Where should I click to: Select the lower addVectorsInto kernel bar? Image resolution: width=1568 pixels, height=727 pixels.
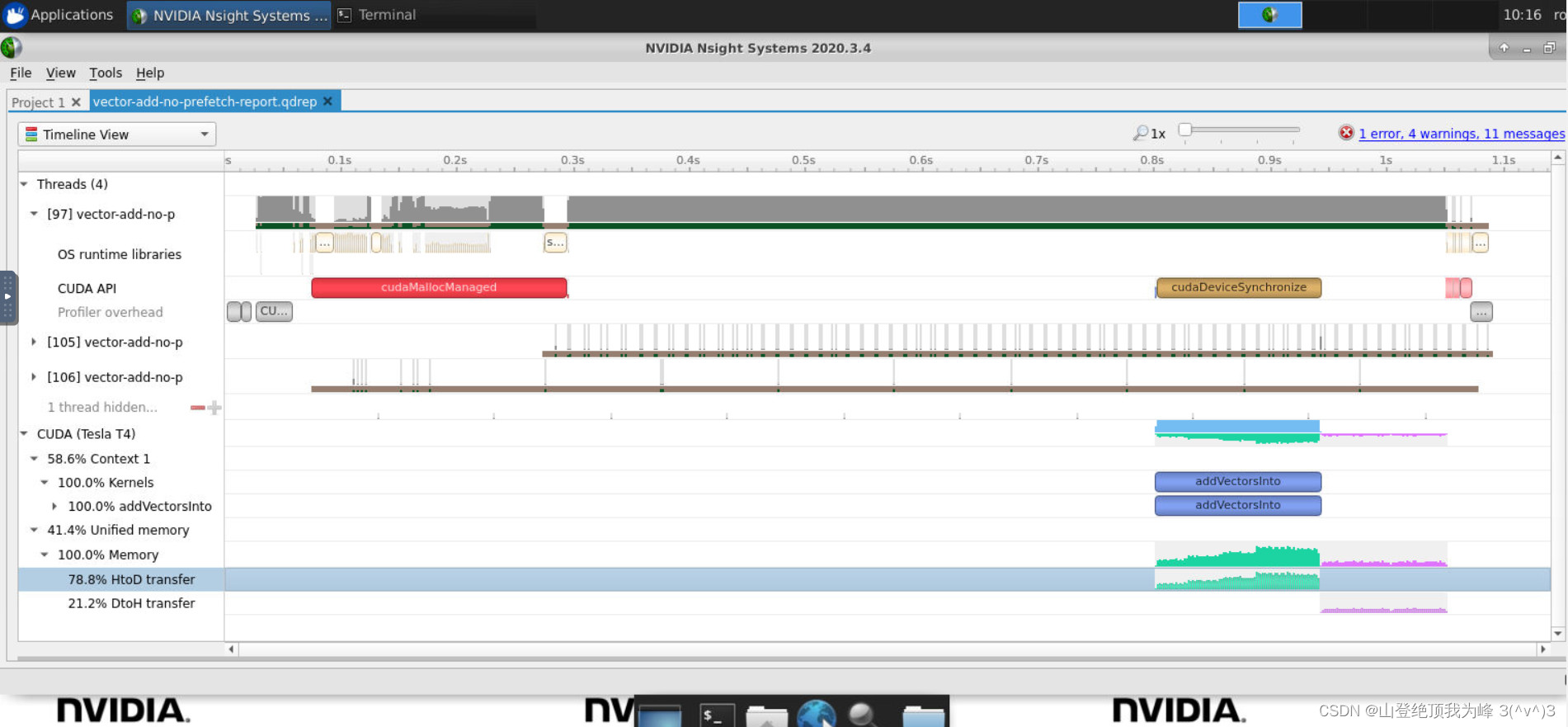pyautogui.click(x=1238, y=505)
